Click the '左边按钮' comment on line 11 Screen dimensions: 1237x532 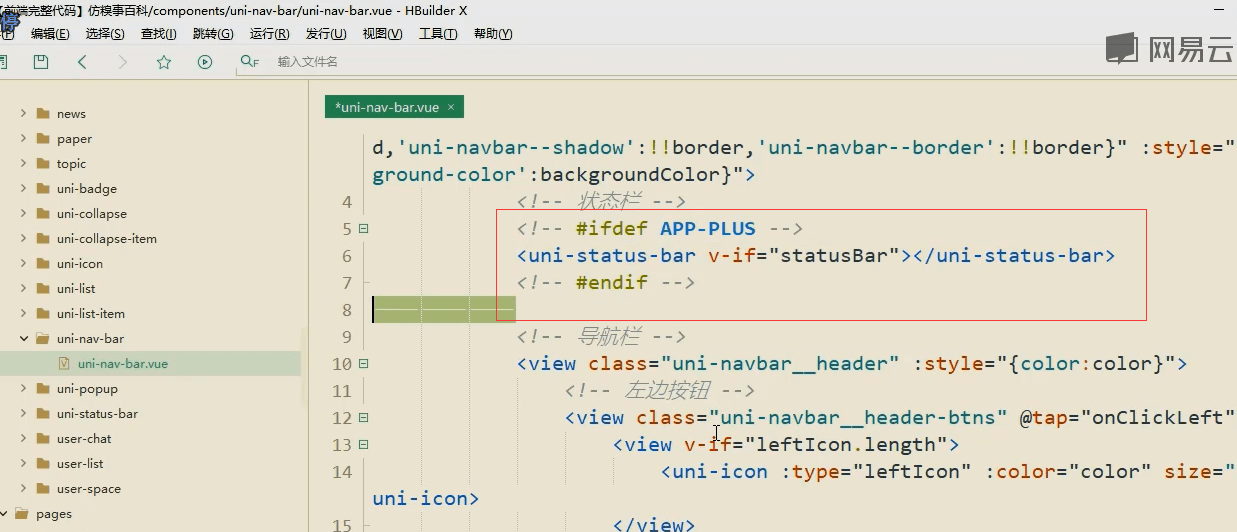[667, 391]
